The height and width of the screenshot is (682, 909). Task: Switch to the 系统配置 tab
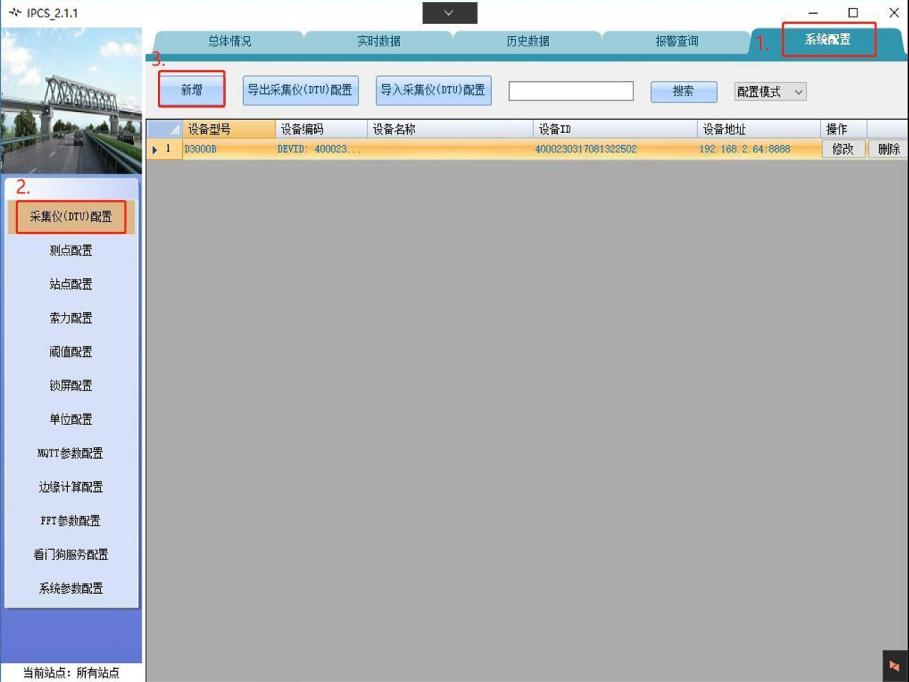(x=828, y=40)
